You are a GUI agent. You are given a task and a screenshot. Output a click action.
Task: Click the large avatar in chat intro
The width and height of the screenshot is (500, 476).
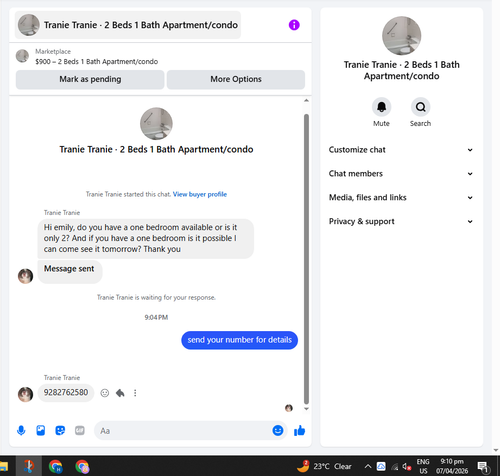tap(156, 124)
